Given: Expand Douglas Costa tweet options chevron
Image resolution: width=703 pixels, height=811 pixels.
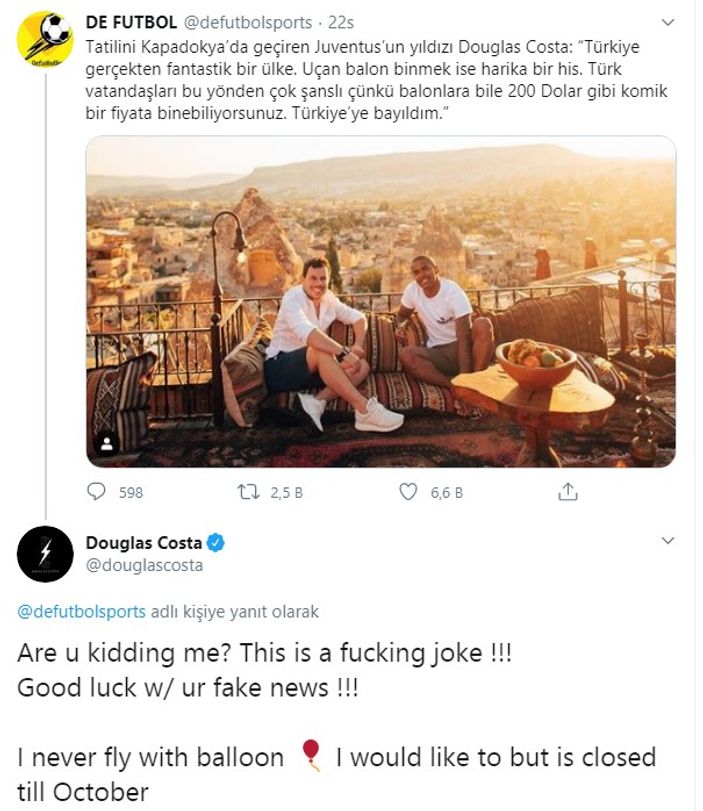Looking at the screenshot, I should (x=668, y=541).
